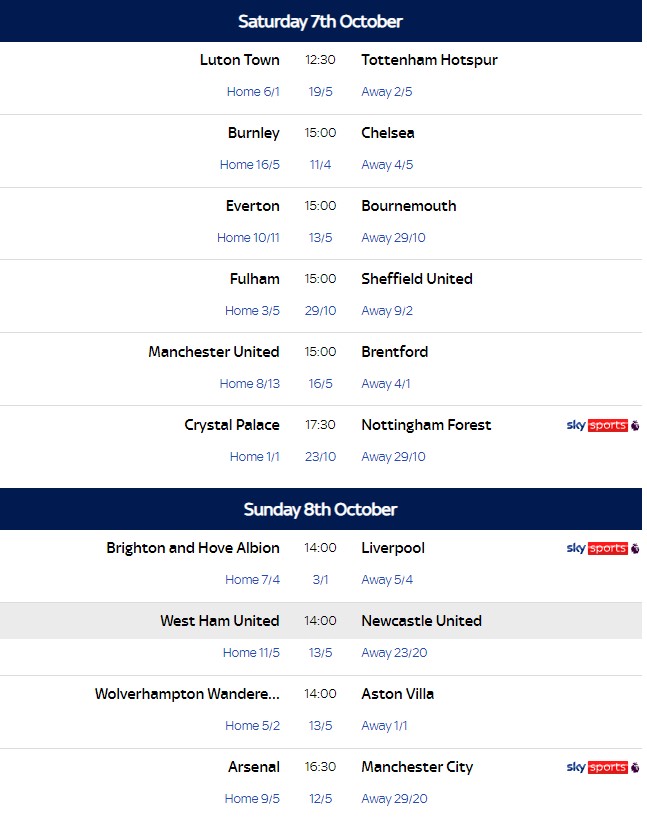The image size is (647, 828).
Task: Select Away 2/5 odds for Tottenham Hotspur
Action: (387, 92)
